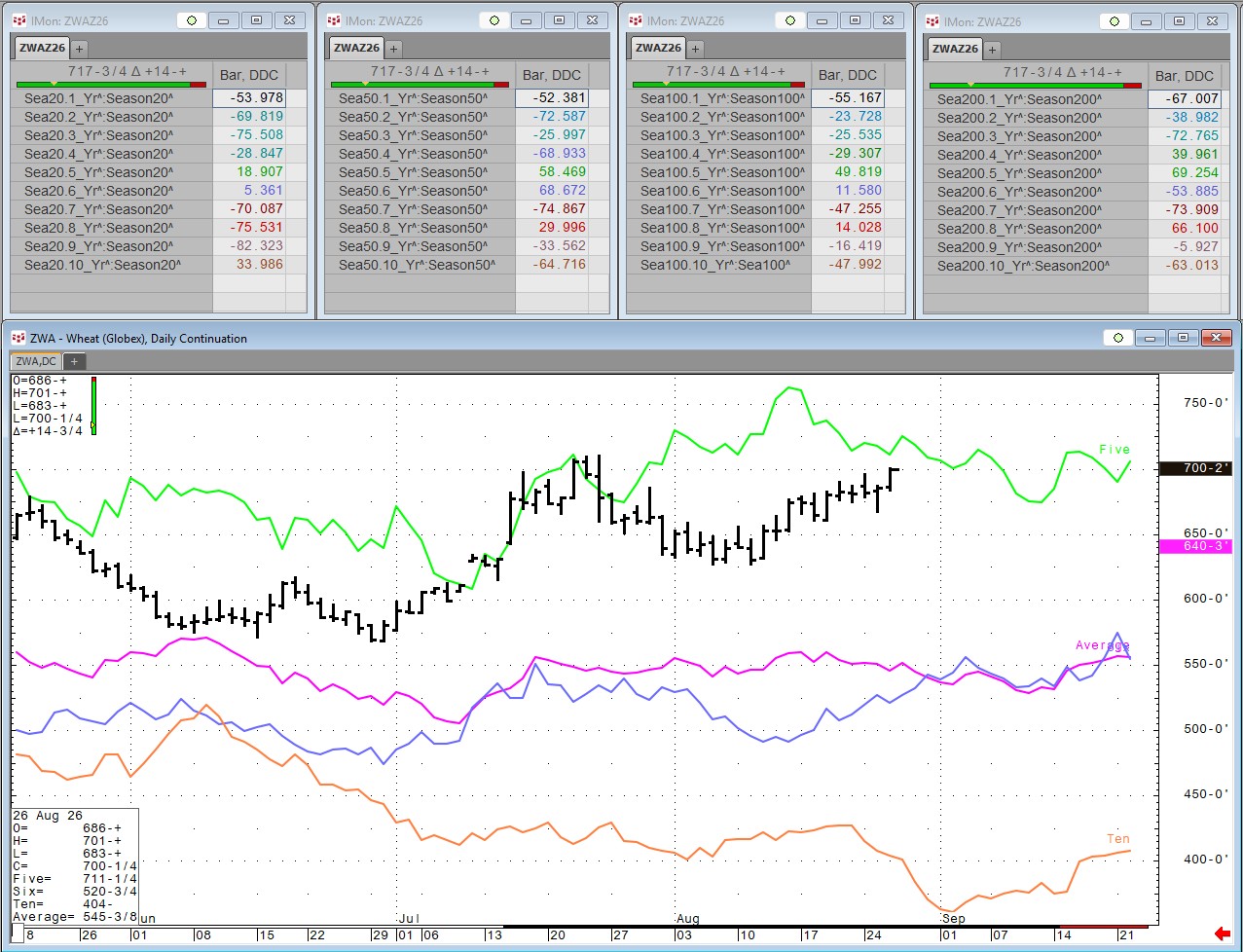Click the Bar, DDC column header in the Season20 window
Viewport: 1243px width, 952px height.
coord(249,75)
